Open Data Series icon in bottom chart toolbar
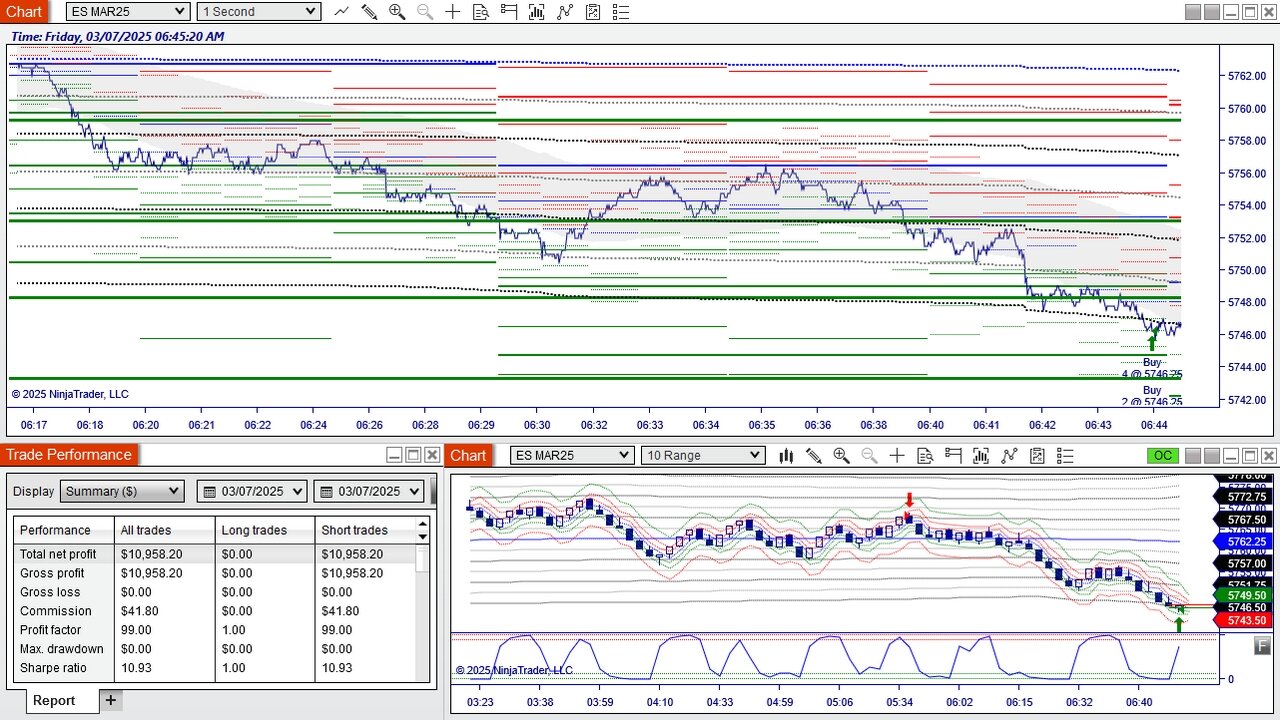 click(981, 456)
